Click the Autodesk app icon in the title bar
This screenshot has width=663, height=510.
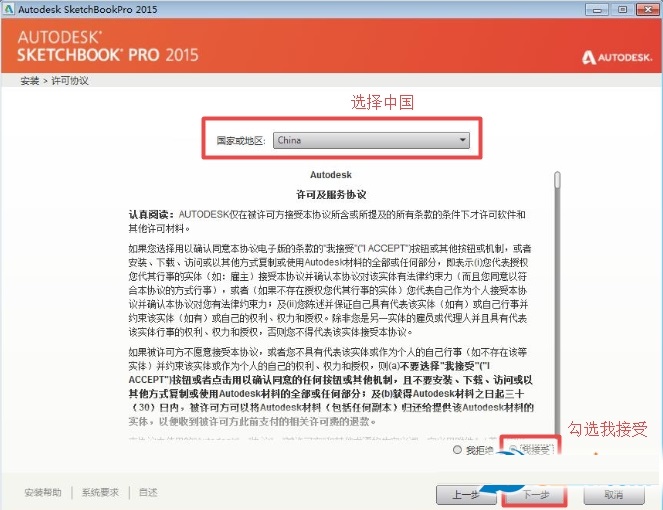8,9
